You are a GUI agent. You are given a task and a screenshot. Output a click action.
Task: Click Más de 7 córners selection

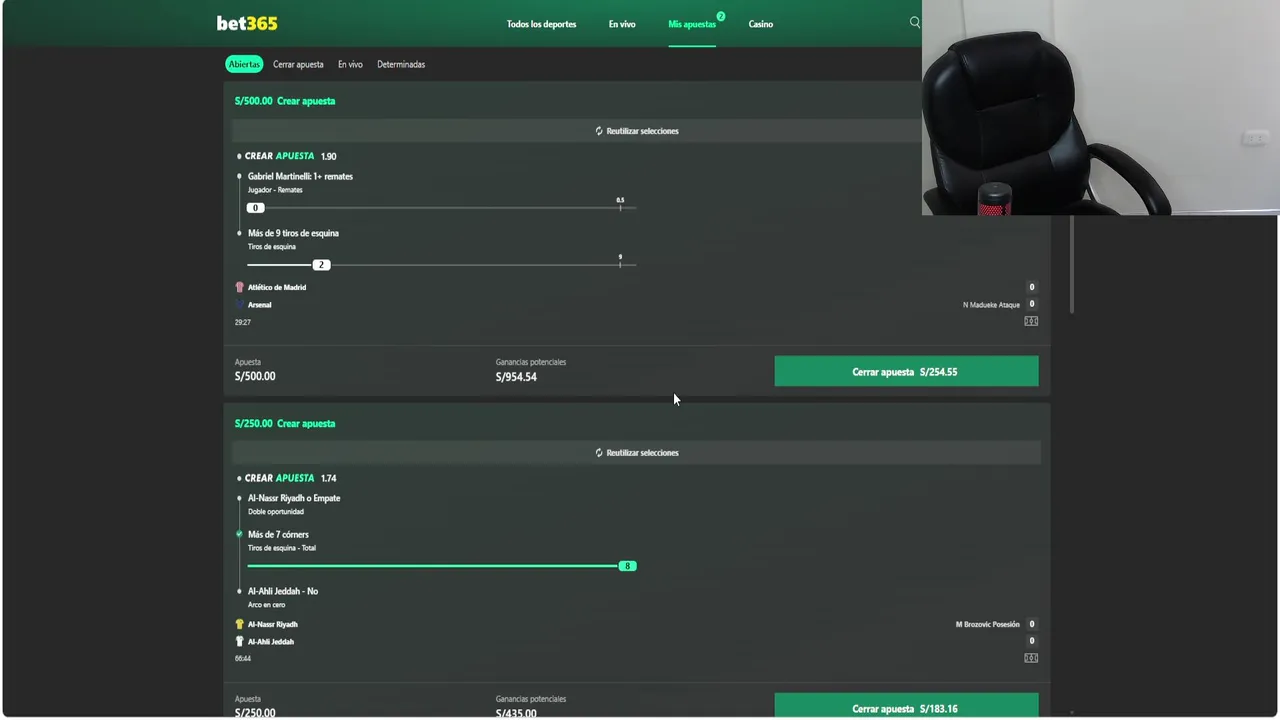[x=278, y=534]
